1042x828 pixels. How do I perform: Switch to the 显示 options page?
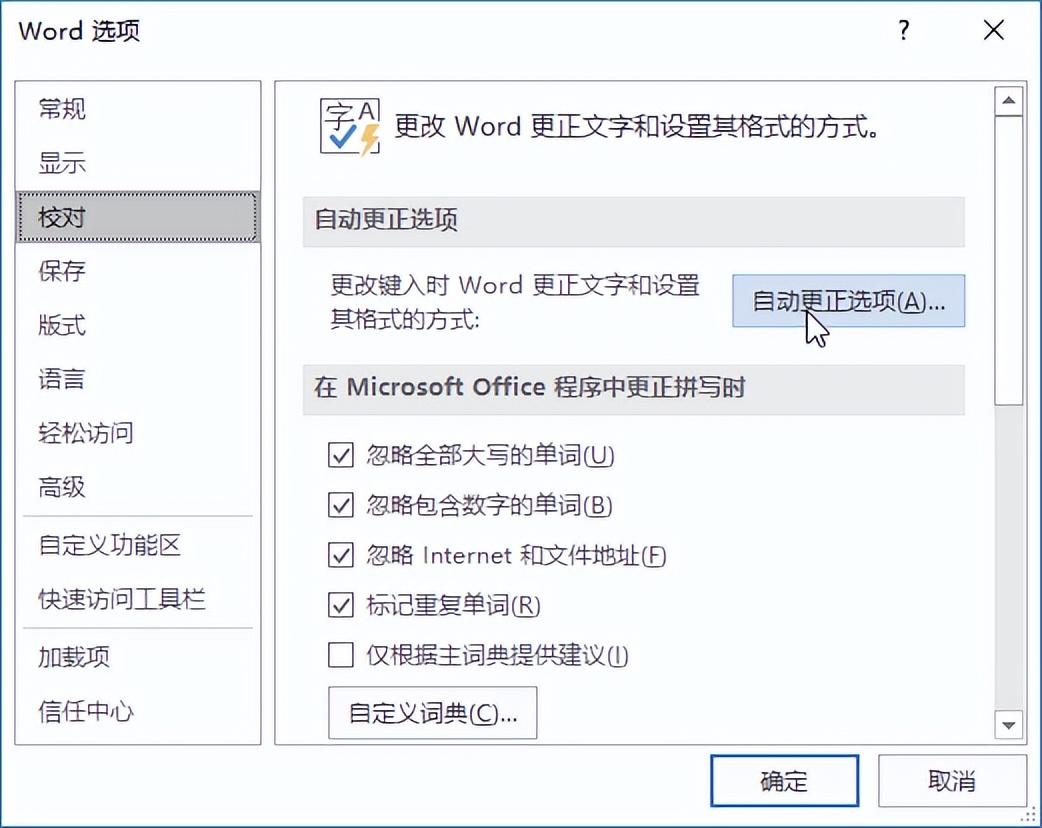point(60,162)
